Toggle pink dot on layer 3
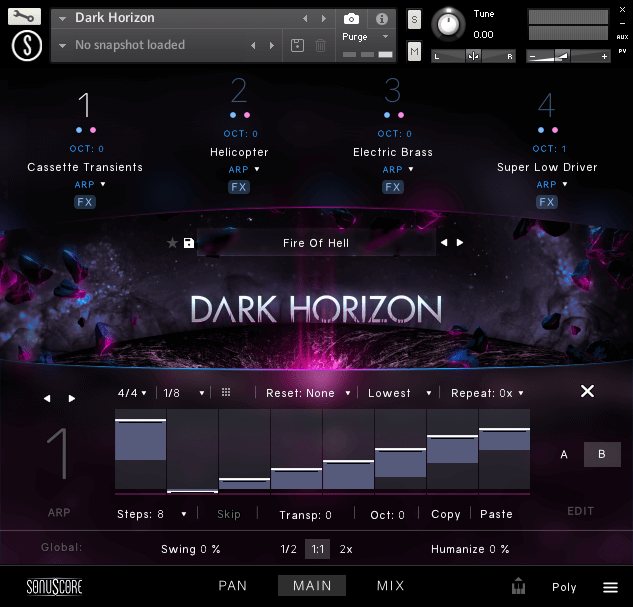The image size is (633, 607). pos(401,115)
